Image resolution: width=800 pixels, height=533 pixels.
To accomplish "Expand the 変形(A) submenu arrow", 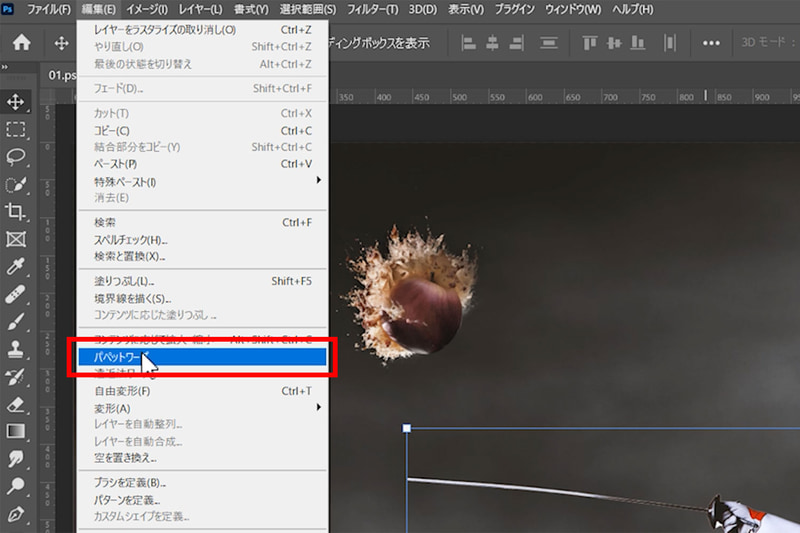I will pyautogui.click(x=318, y=407).
